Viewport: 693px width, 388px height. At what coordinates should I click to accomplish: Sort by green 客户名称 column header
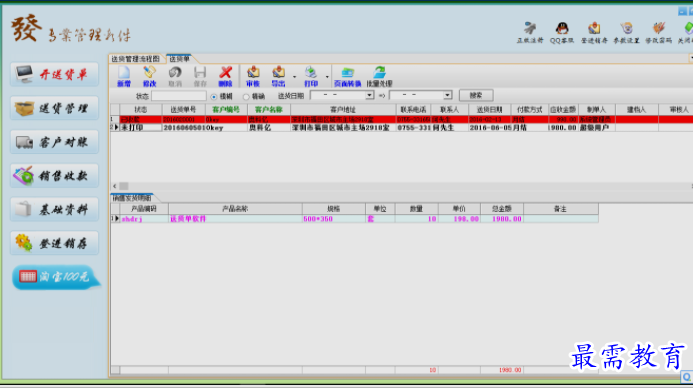(269, 110)
